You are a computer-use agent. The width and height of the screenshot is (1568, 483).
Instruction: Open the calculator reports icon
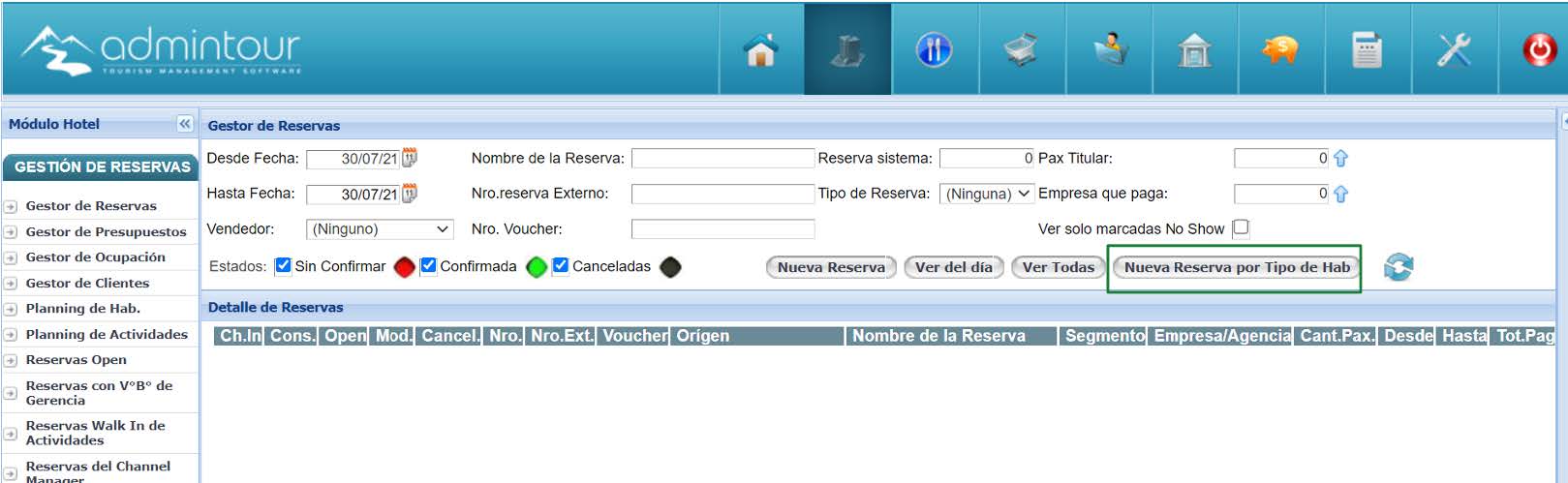[x=1367, y=49]
